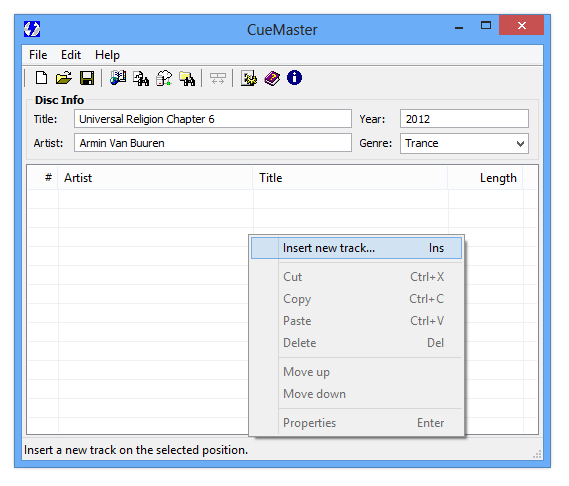Open the Edit menu
This screenshot has height=486, width=569.
coord(71,55)
